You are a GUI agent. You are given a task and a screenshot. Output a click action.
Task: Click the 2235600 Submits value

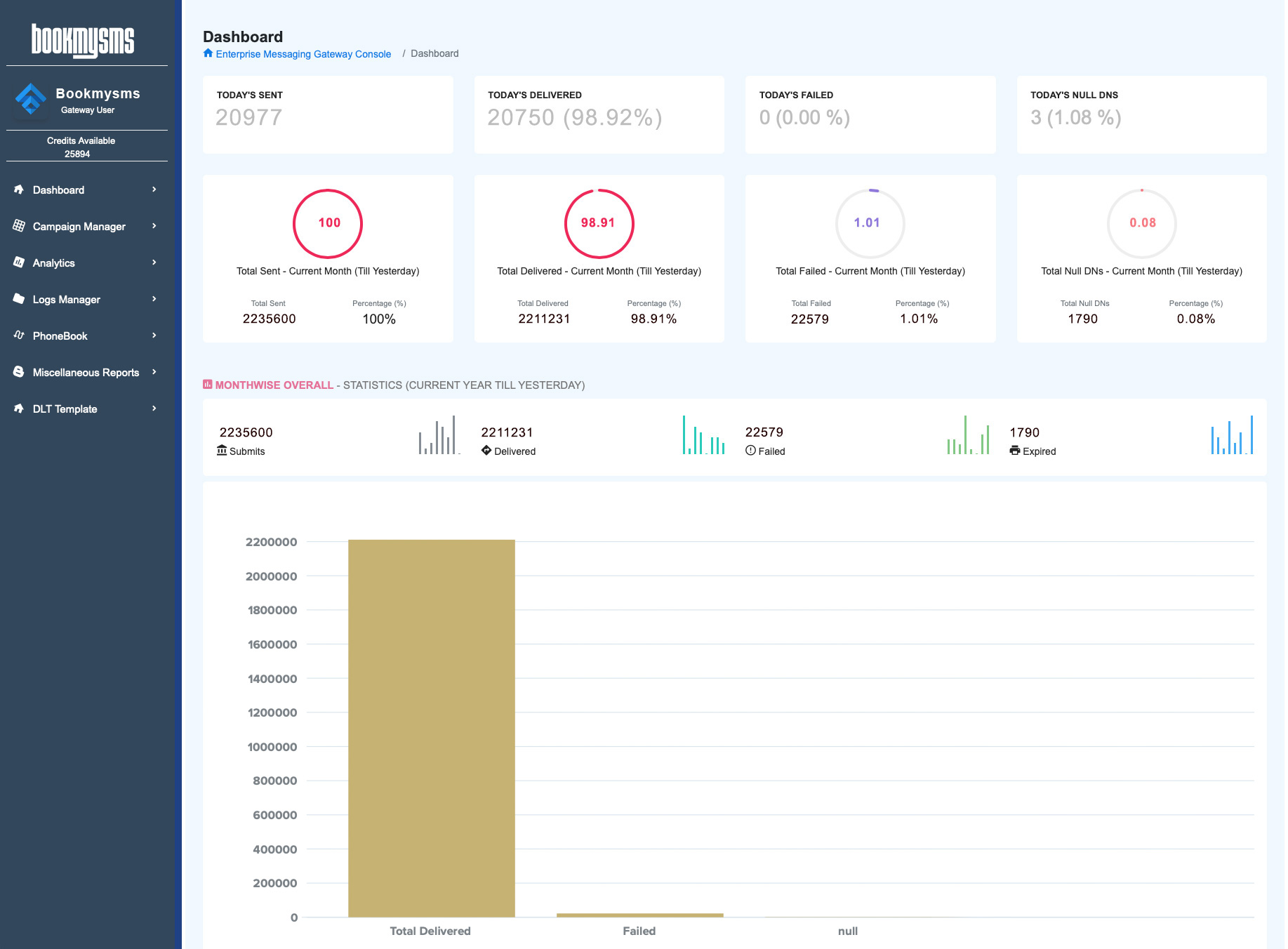coord(246,432)
